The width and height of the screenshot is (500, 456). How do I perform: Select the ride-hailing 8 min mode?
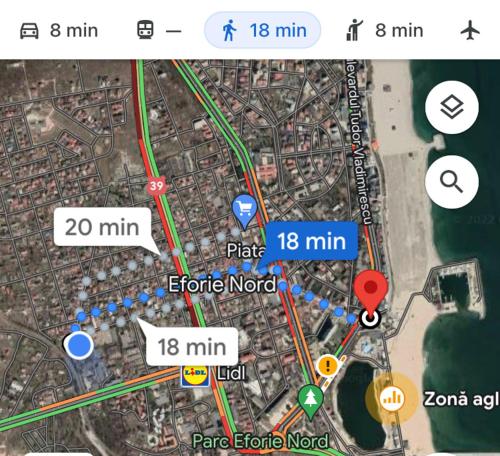pos(384,30)
